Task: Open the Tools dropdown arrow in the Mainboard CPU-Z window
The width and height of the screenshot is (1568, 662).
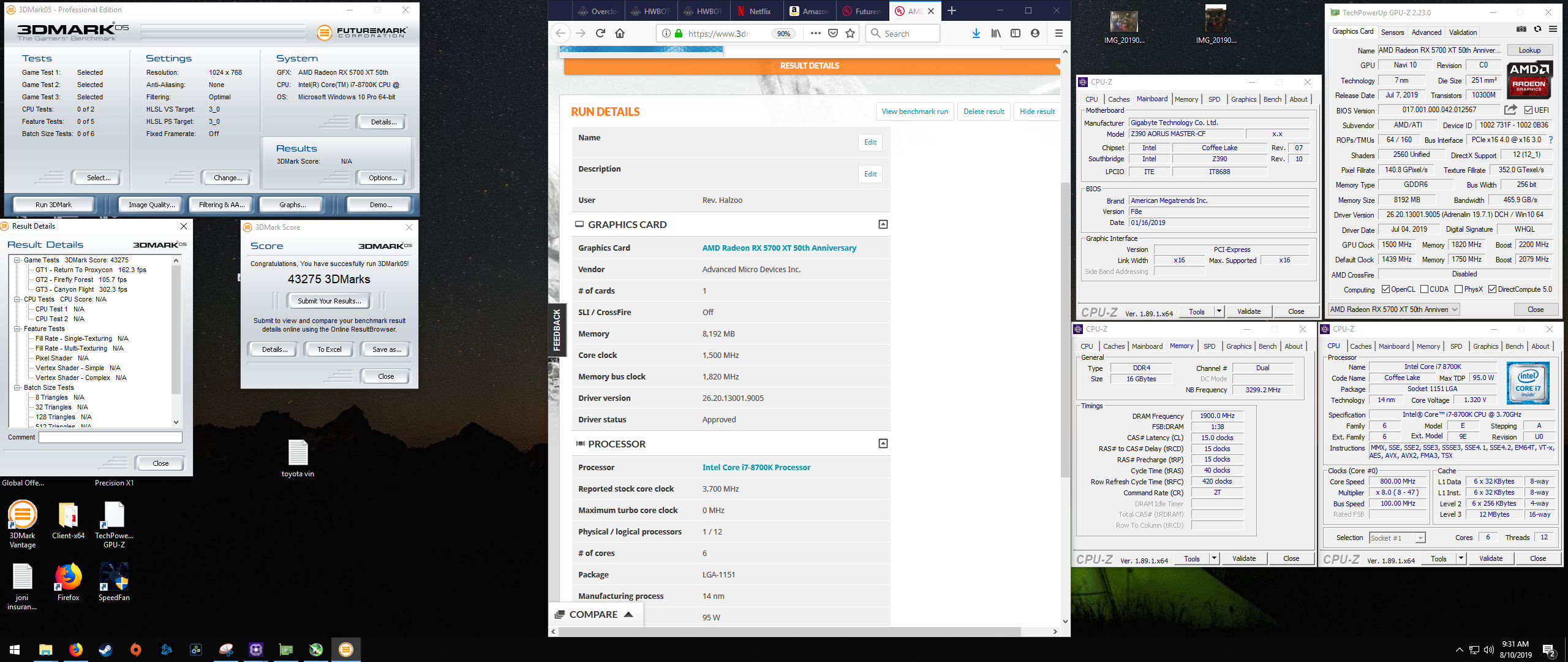Action: (1219, 311)
